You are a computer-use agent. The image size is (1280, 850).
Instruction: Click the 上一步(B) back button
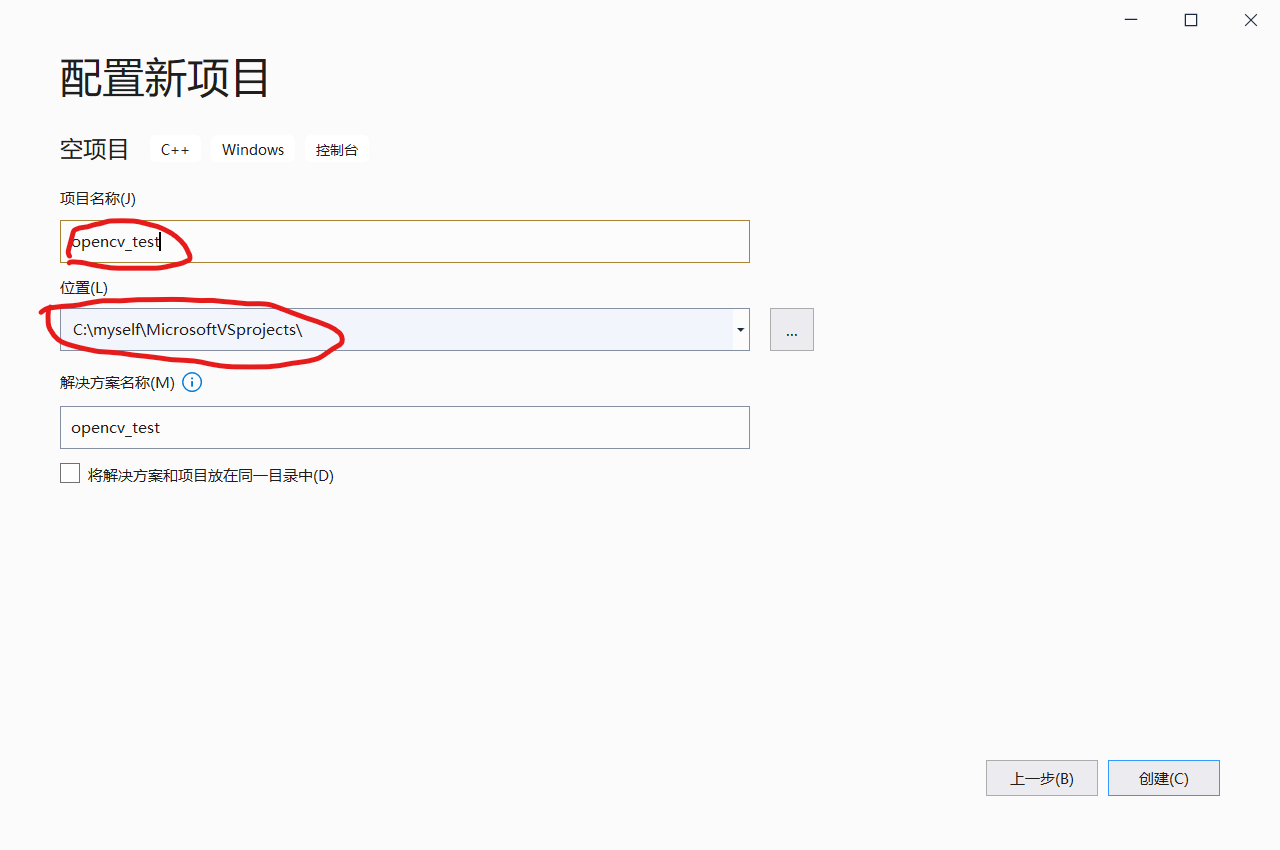[x=1042, y=778]
